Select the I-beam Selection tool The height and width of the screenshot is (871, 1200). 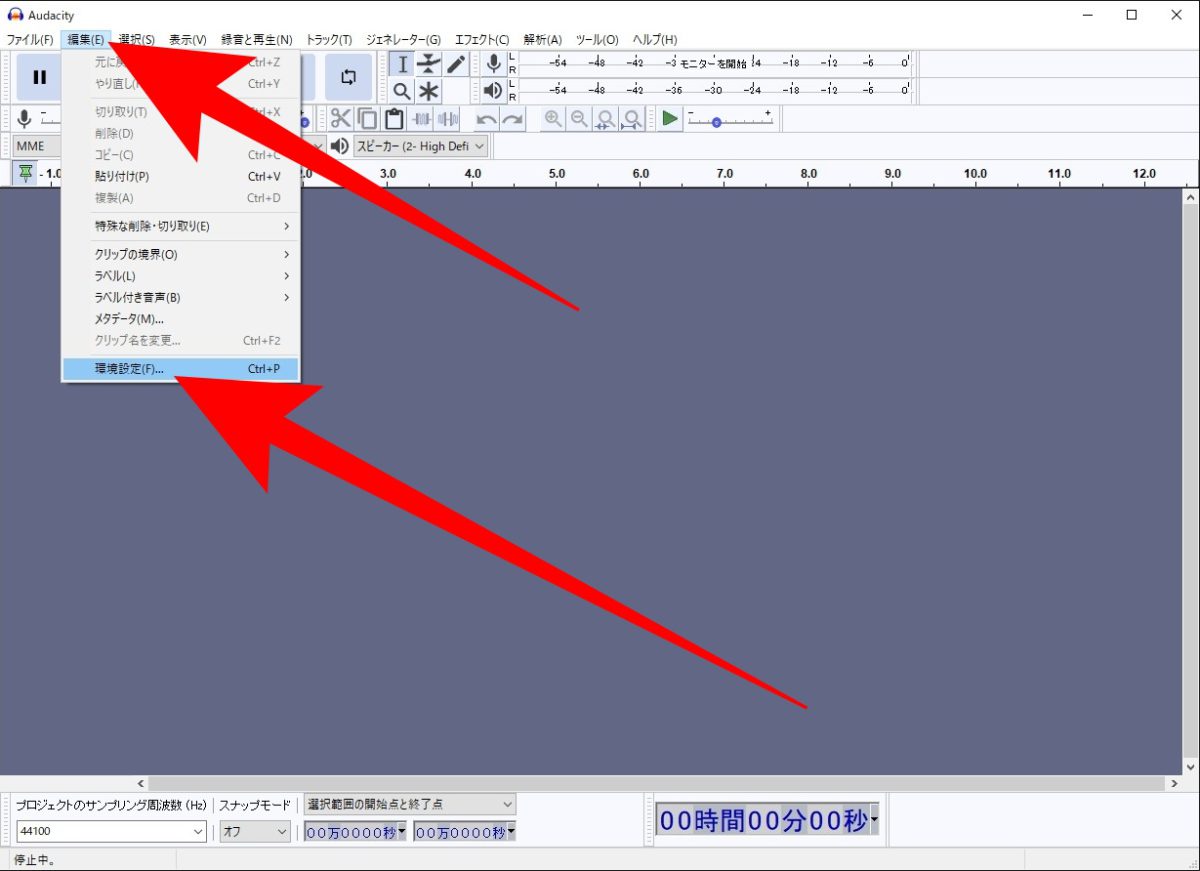tap(402, 64)
